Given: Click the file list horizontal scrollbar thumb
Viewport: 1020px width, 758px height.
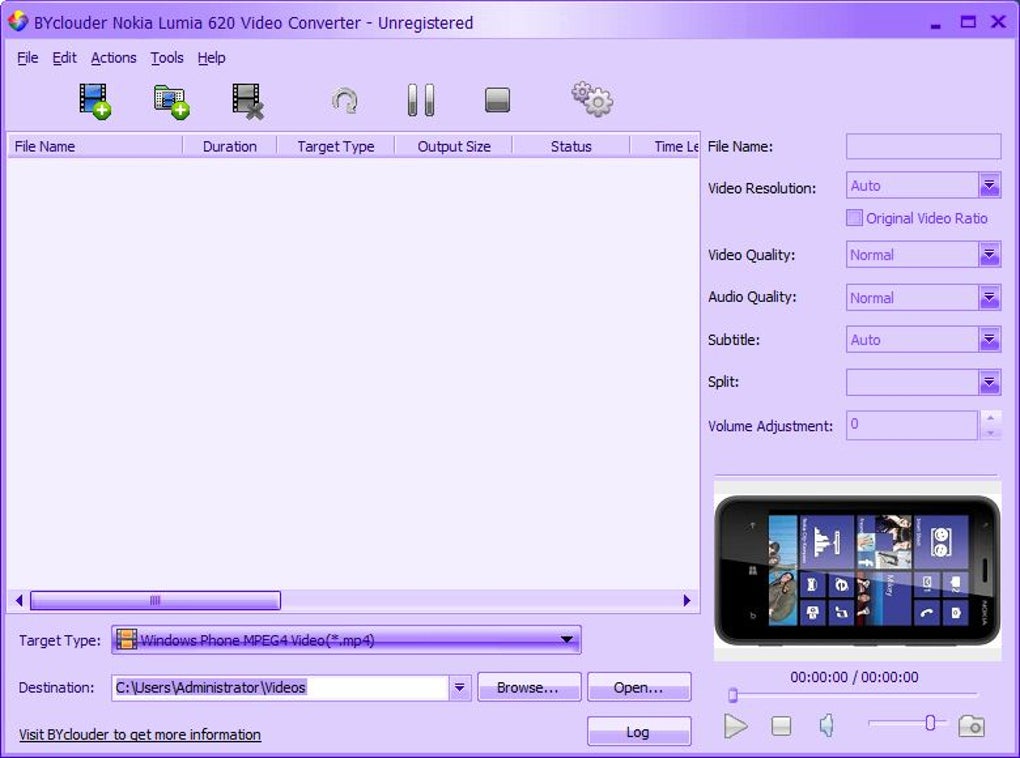Looking at the screenshot, I should pos(155,601).
